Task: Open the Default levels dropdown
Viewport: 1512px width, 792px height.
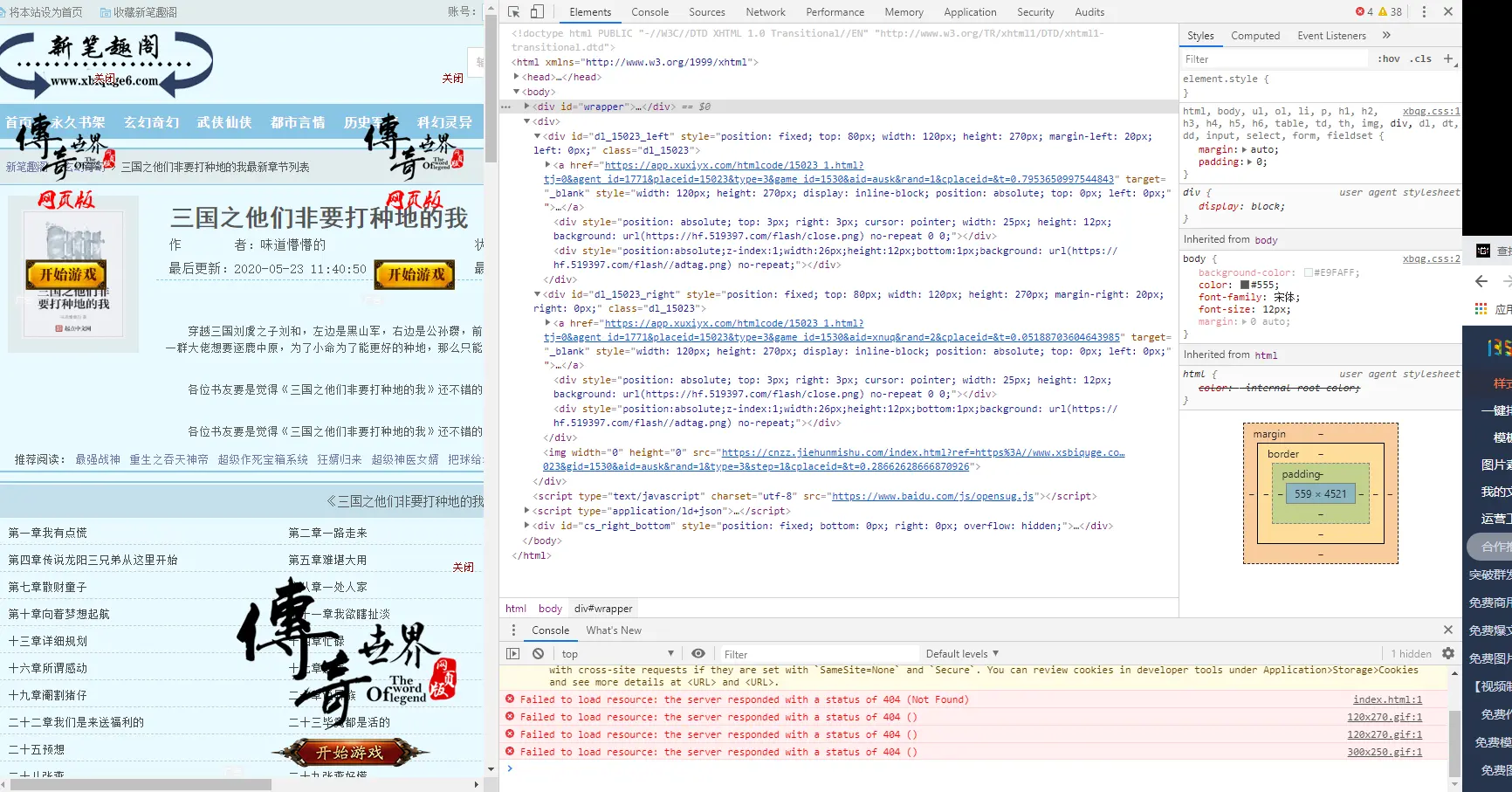Action: tap(962, 654)
